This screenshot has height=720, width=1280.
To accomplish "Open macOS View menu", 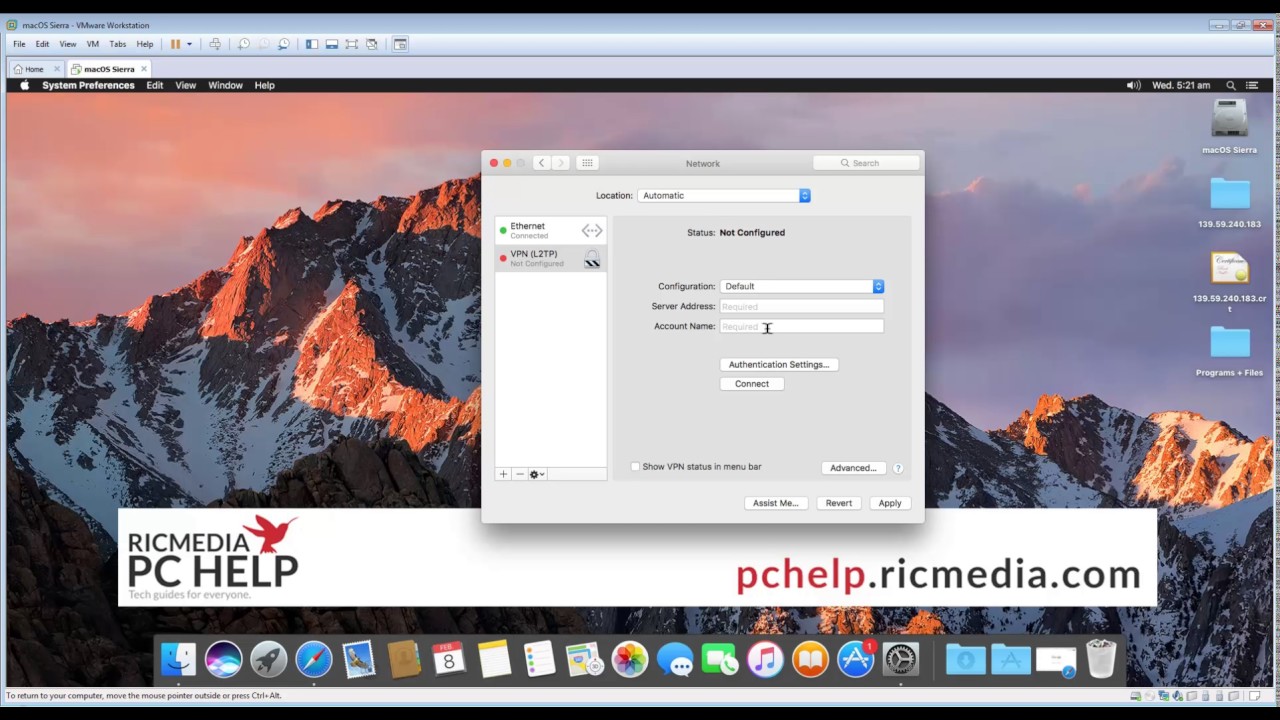I will tap(186, 85).
